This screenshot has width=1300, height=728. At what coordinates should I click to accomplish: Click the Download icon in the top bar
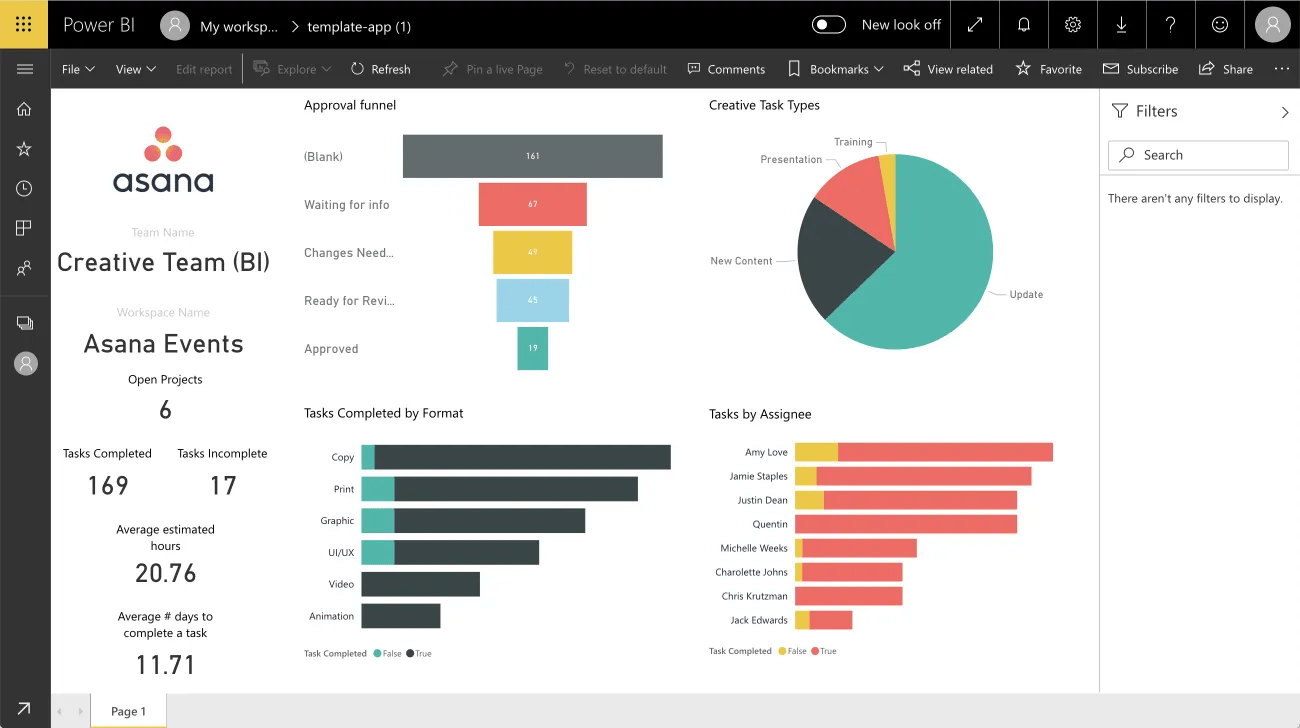(x=1121, y=24)
